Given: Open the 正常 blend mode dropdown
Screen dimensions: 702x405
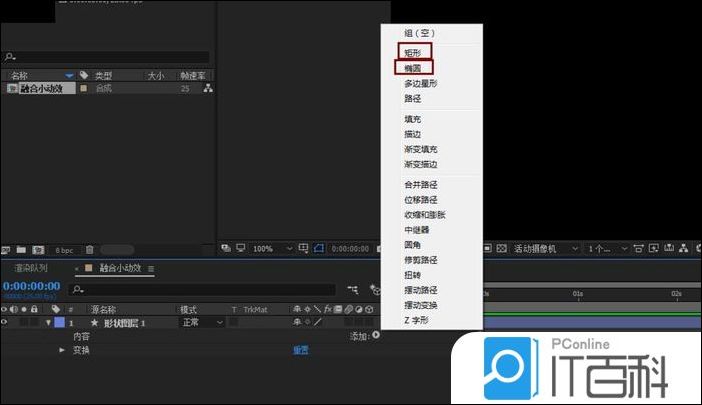Looking at the screenshot, I should click(x=202, y=322).
